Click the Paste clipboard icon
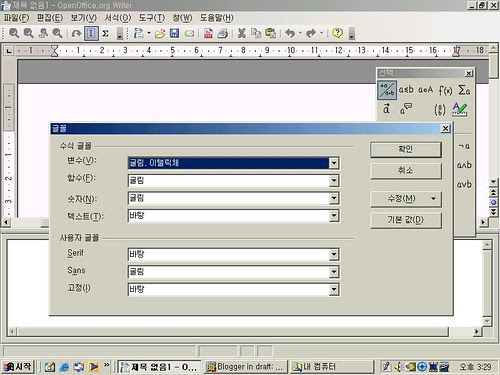500x375 pixels. pyautogui.click(x=271, y=33)
